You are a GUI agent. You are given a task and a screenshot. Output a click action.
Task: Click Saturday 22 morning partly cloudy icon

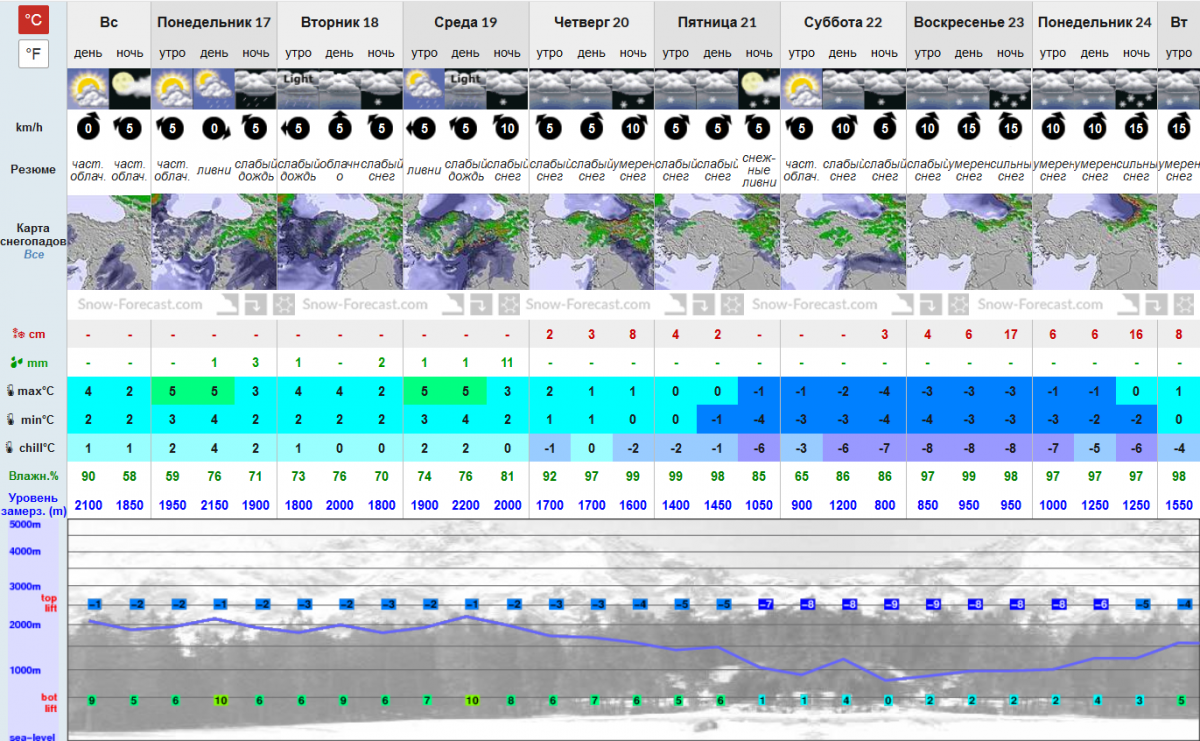(x=800, y=89)
